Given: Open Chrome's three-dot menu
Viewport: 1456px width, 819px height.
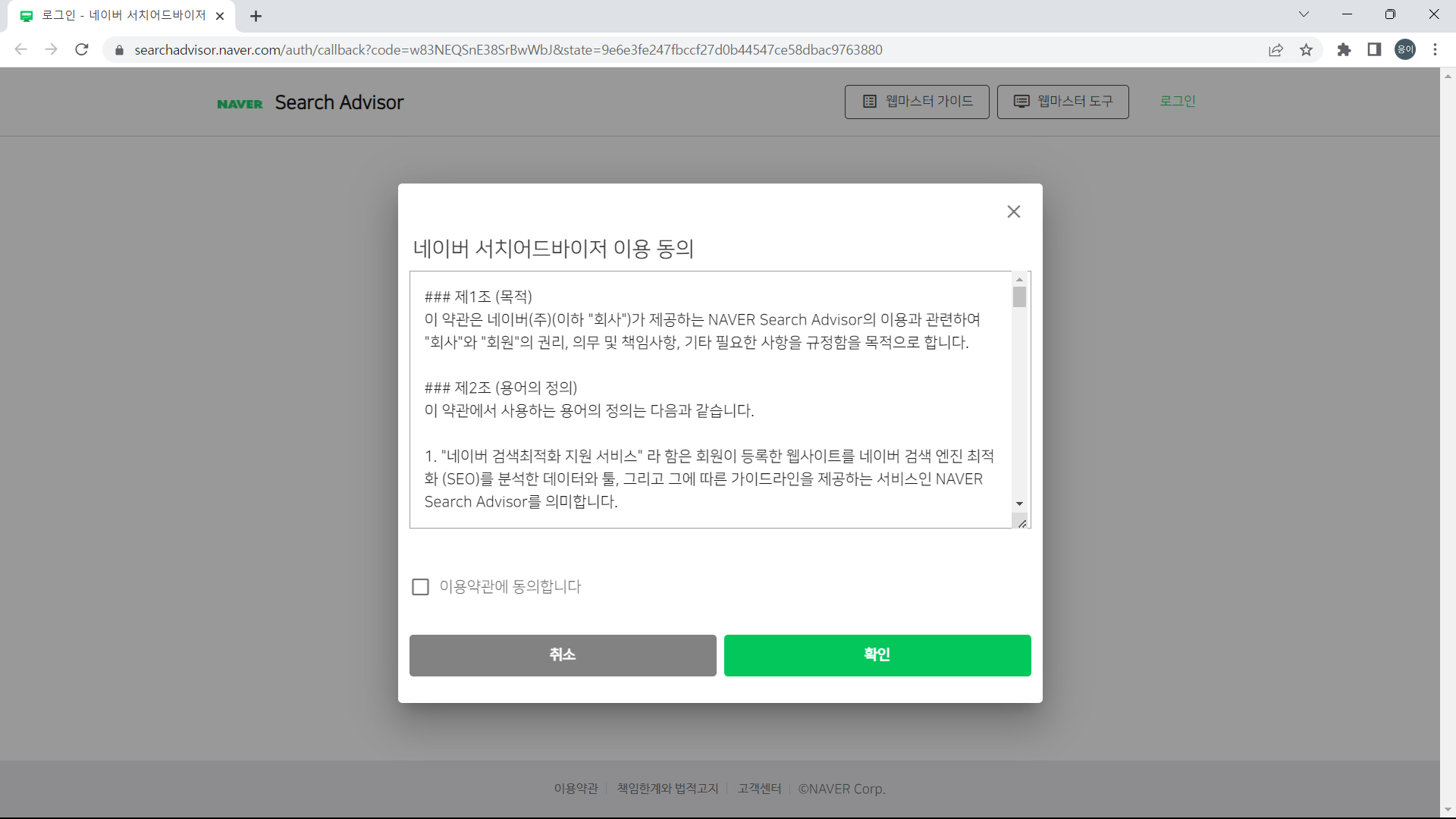Looking at the screenshot, I should pyautogui.click(x=1436, y=49).
